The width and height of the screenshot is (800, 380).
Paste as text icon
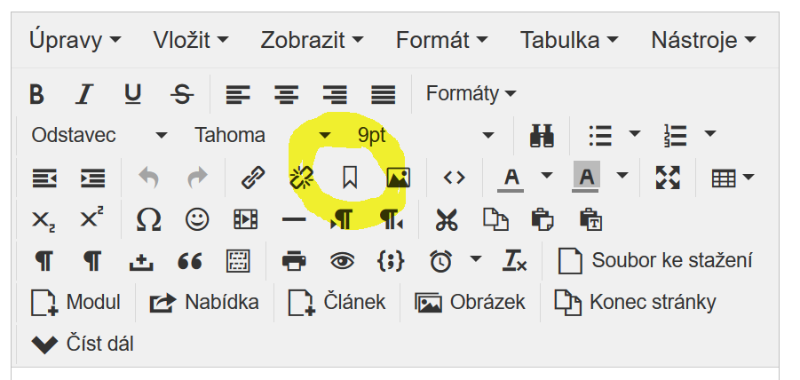click(x=591, y=220)
